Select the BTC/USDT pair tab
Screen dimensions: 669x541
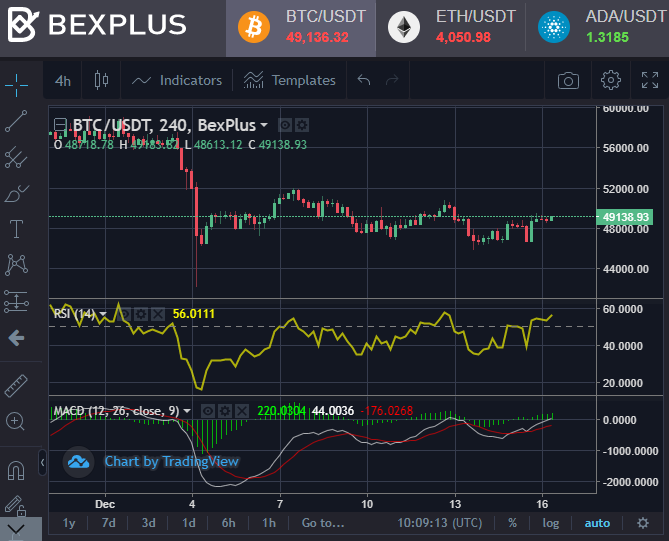tap(301, 28)
